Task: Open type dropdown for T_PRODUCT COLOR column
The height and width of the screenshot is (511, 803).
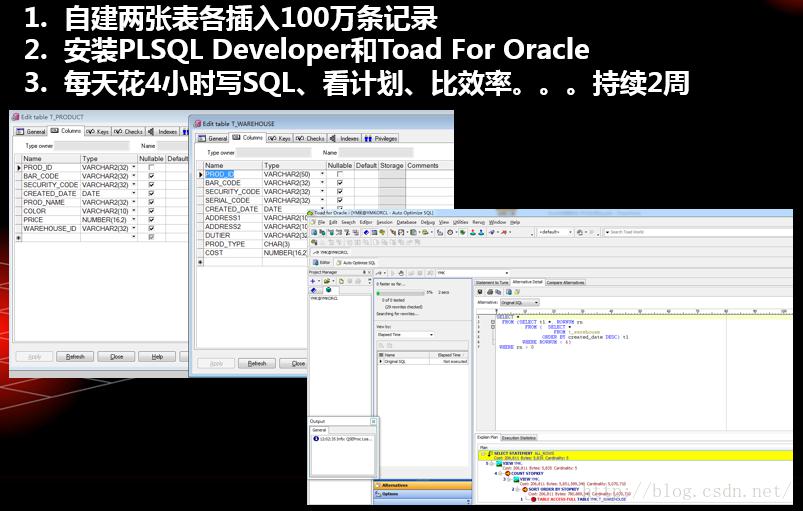Action: pos(134,211)
